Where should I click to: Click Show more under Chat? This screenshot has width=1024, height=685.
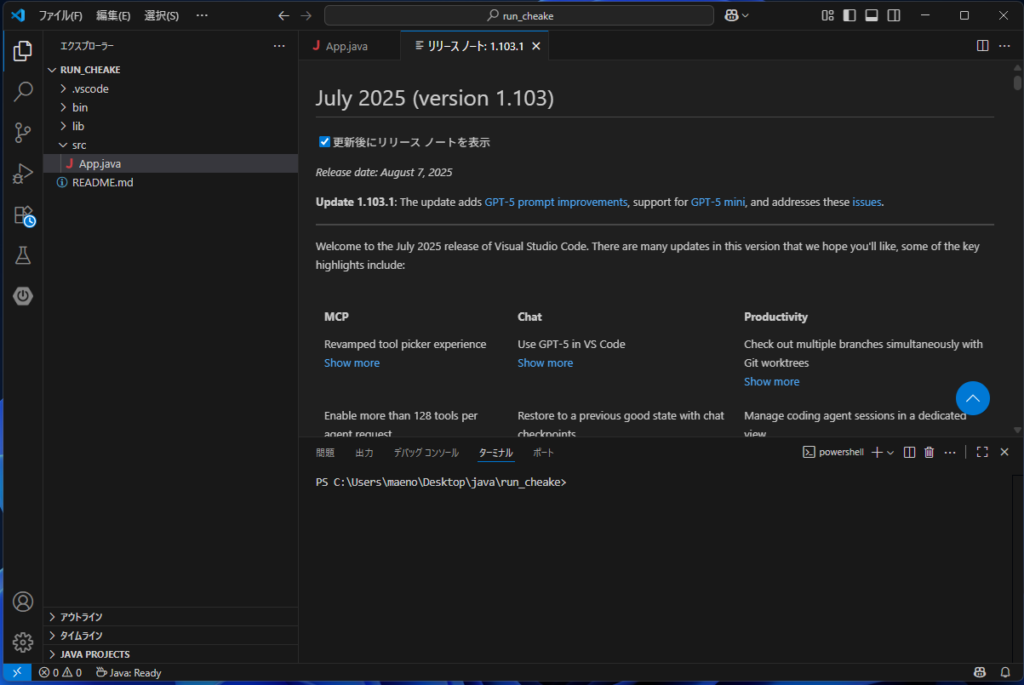click(x=545, y=362)
